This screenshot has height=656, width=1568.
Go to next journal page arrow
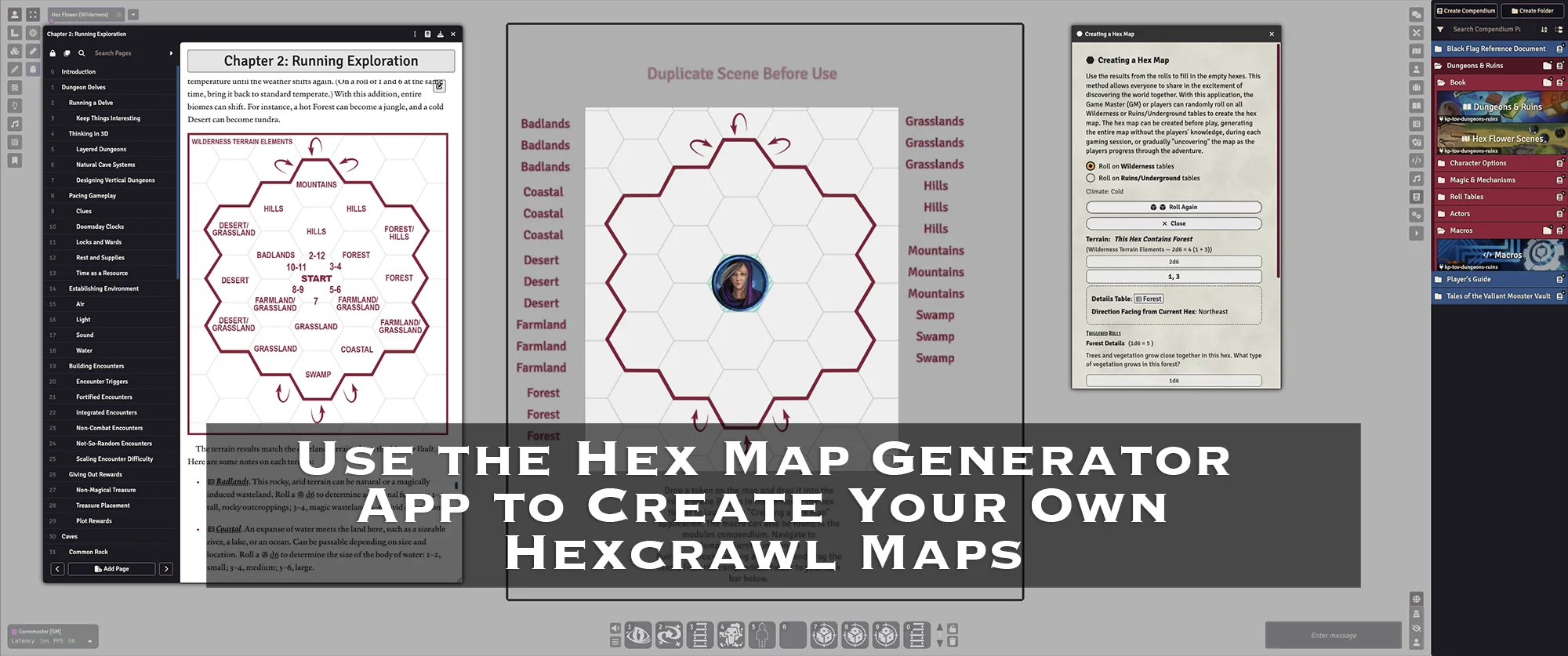(165, 569)
